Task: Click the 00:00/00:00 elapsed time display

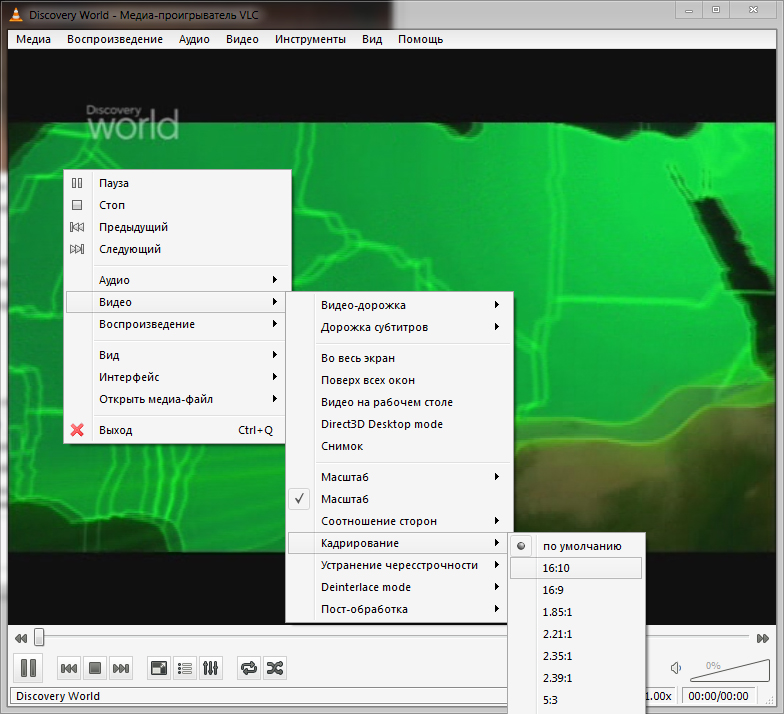Action: coord(718,696)
